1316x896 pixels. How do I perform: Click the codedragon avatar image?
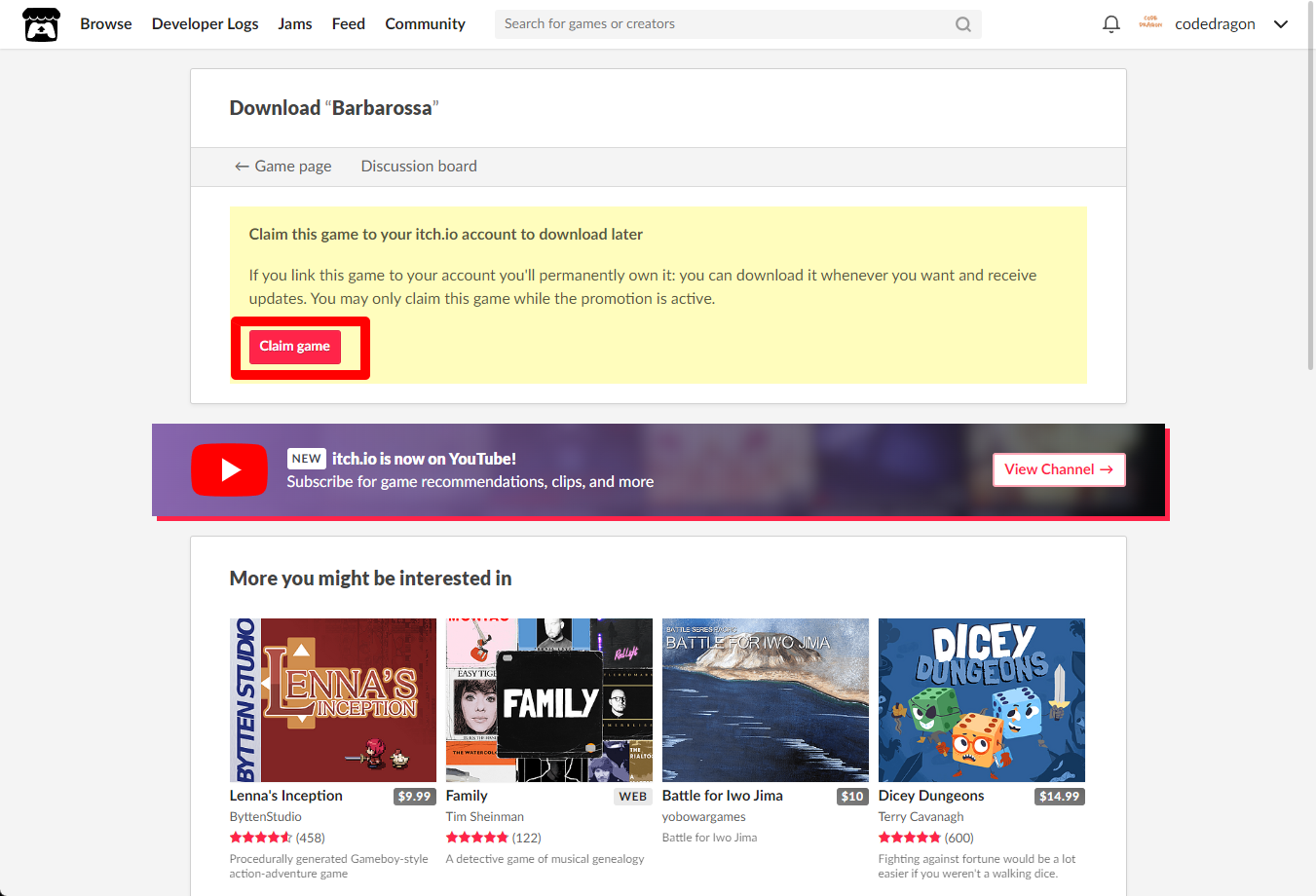coord(1150,23)
